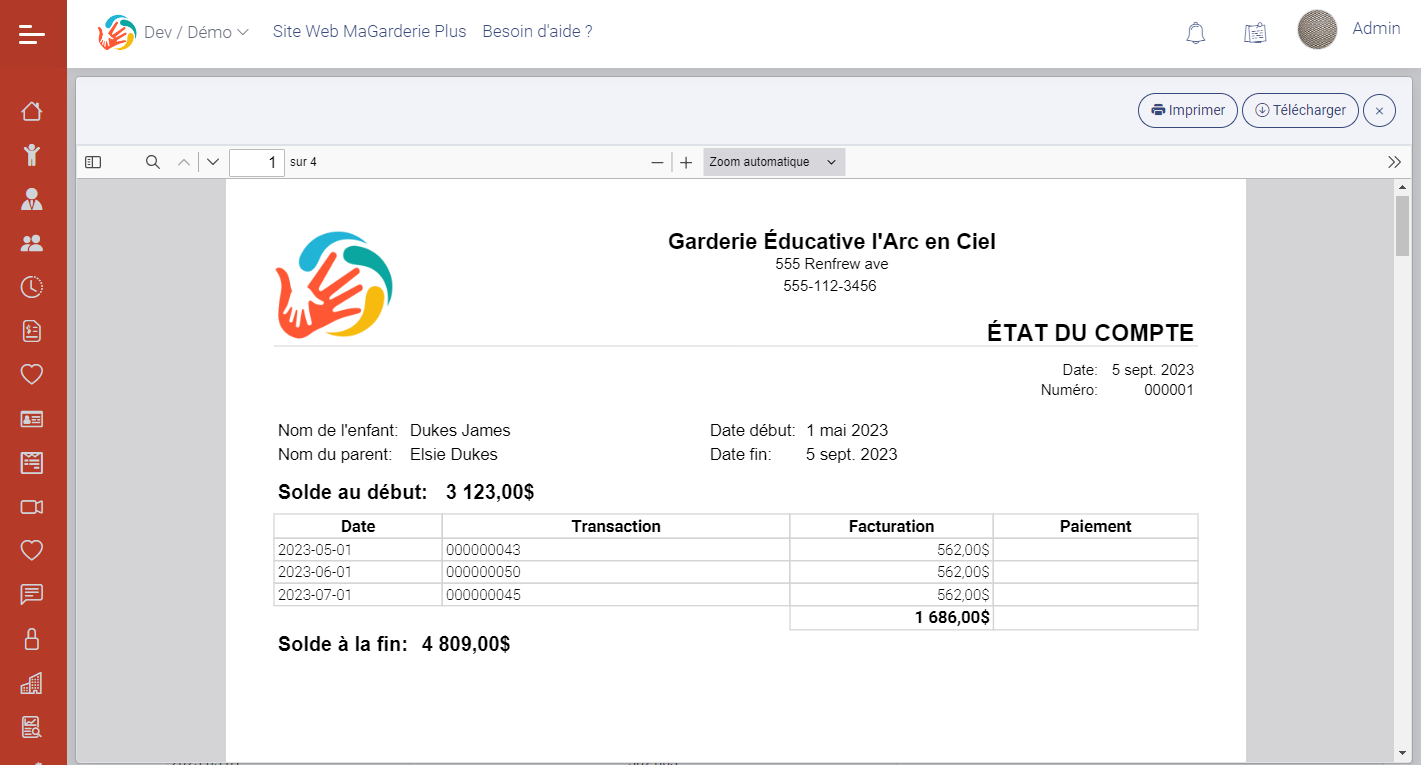This screenshot has height=765, width=1421.
Task: Open the child icon in sidebar
Action: 32,154
